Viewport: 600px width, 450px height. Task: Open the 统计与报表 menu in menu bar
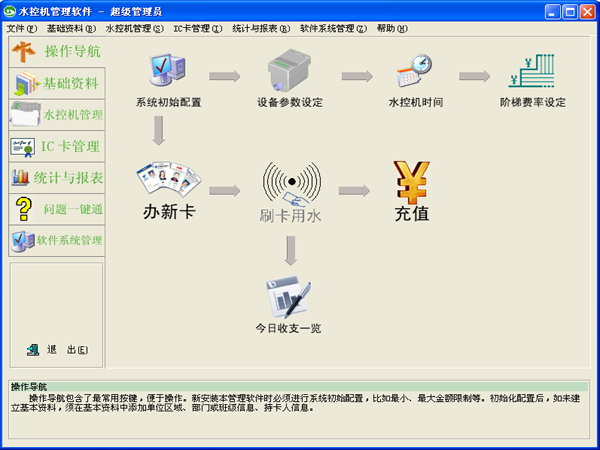pos(260,29)
